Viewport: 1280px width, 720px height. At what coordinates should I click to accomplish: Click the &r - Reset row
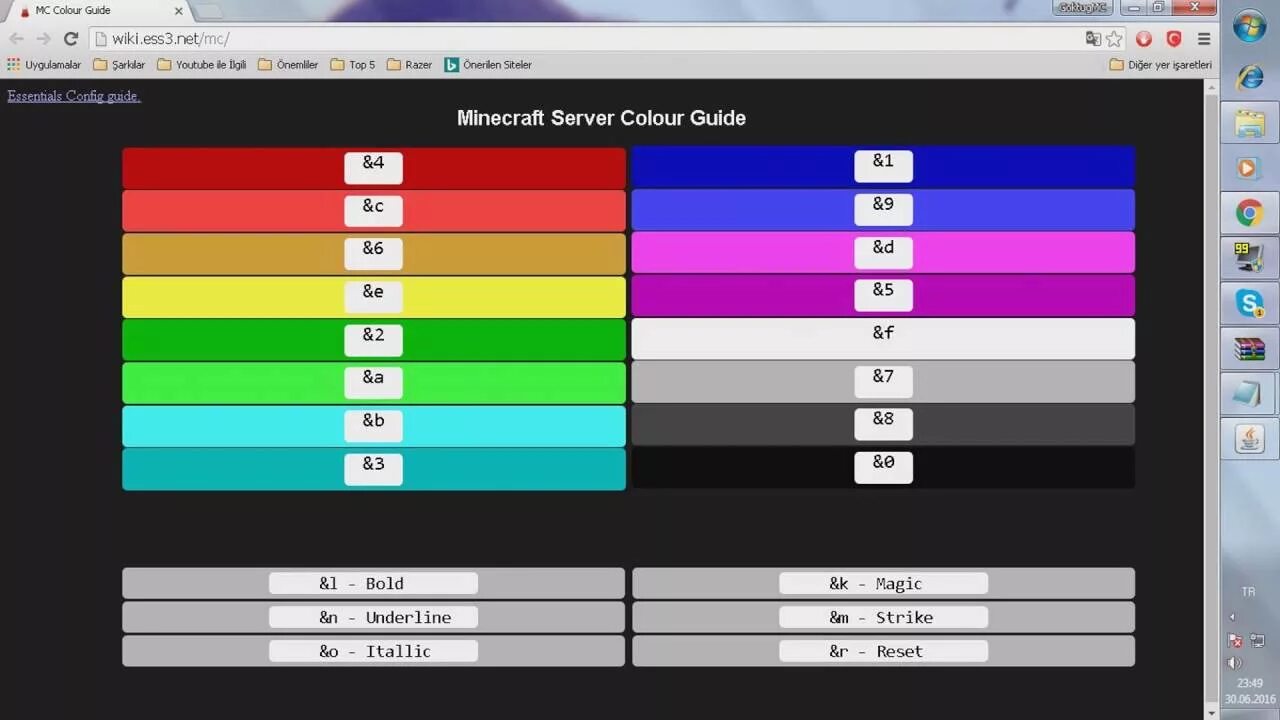coord(883,651)
